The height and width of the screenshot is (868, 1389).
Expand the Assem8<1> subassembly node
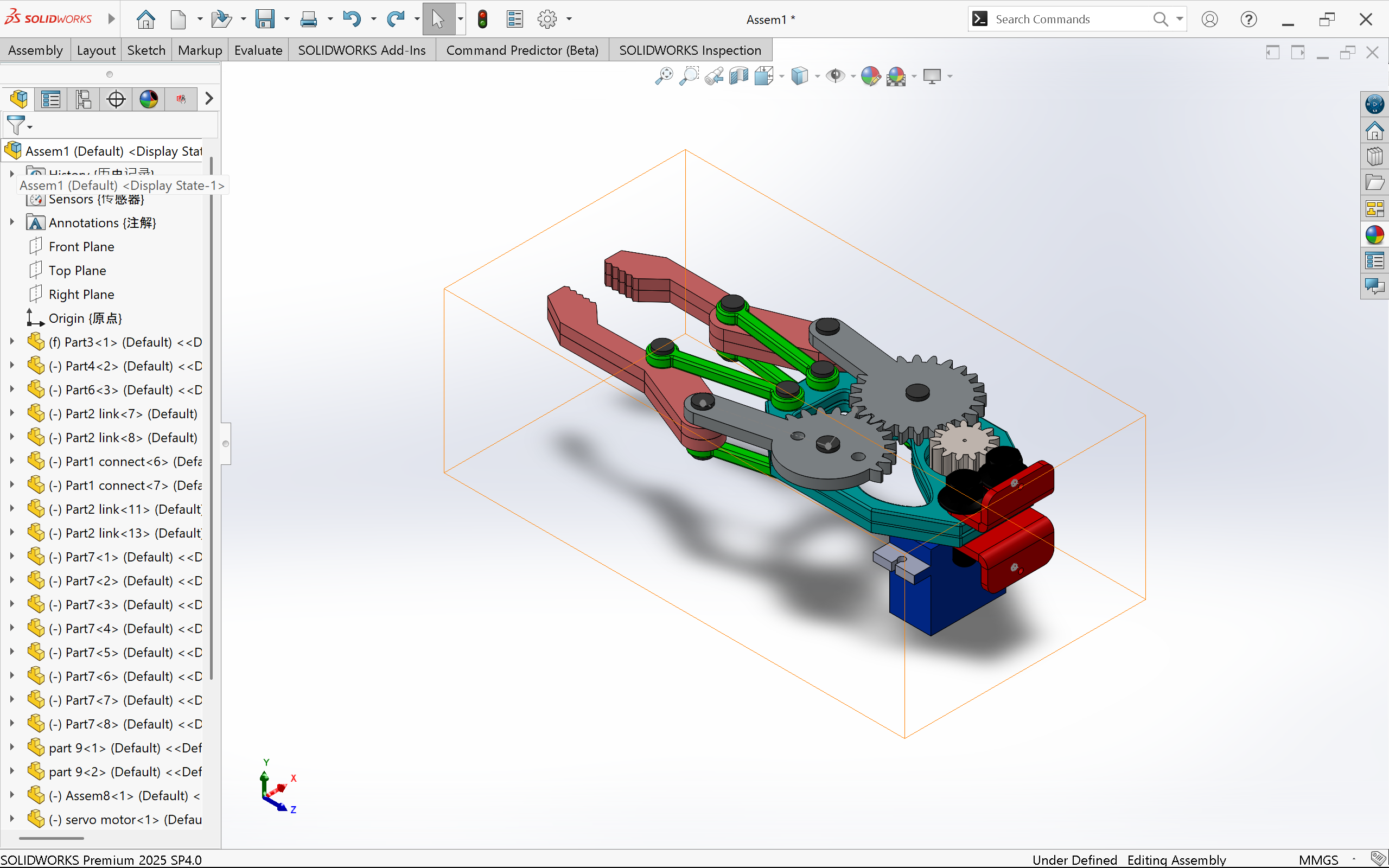[11, 795]
